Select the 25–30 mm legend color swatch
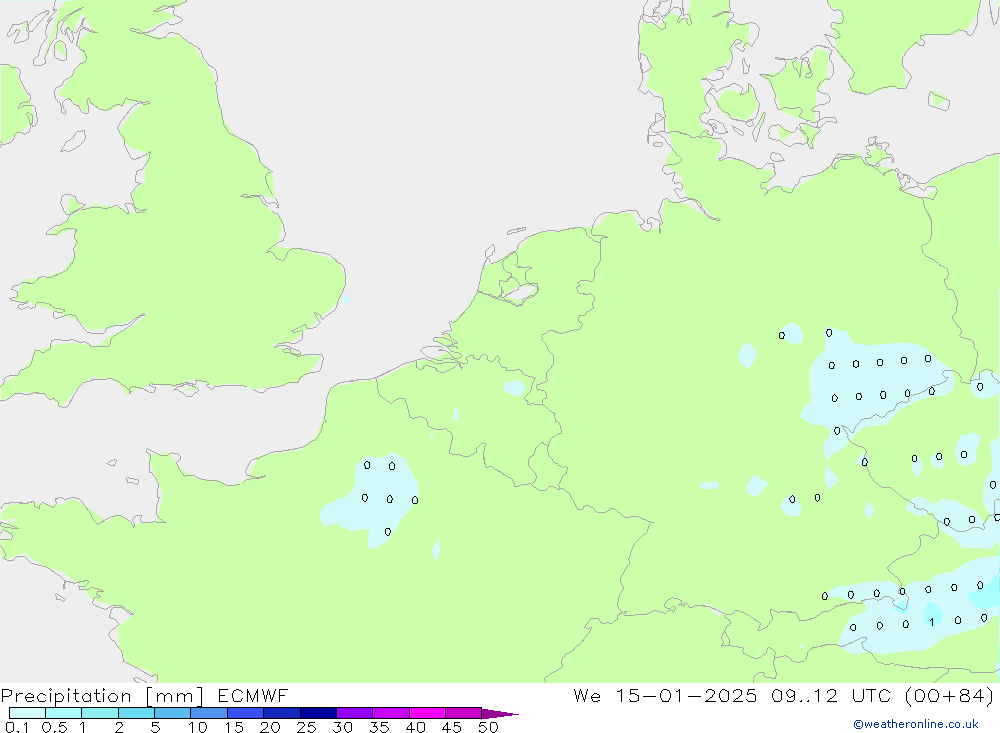The image size is (1000, 733). tap(318, 713)
